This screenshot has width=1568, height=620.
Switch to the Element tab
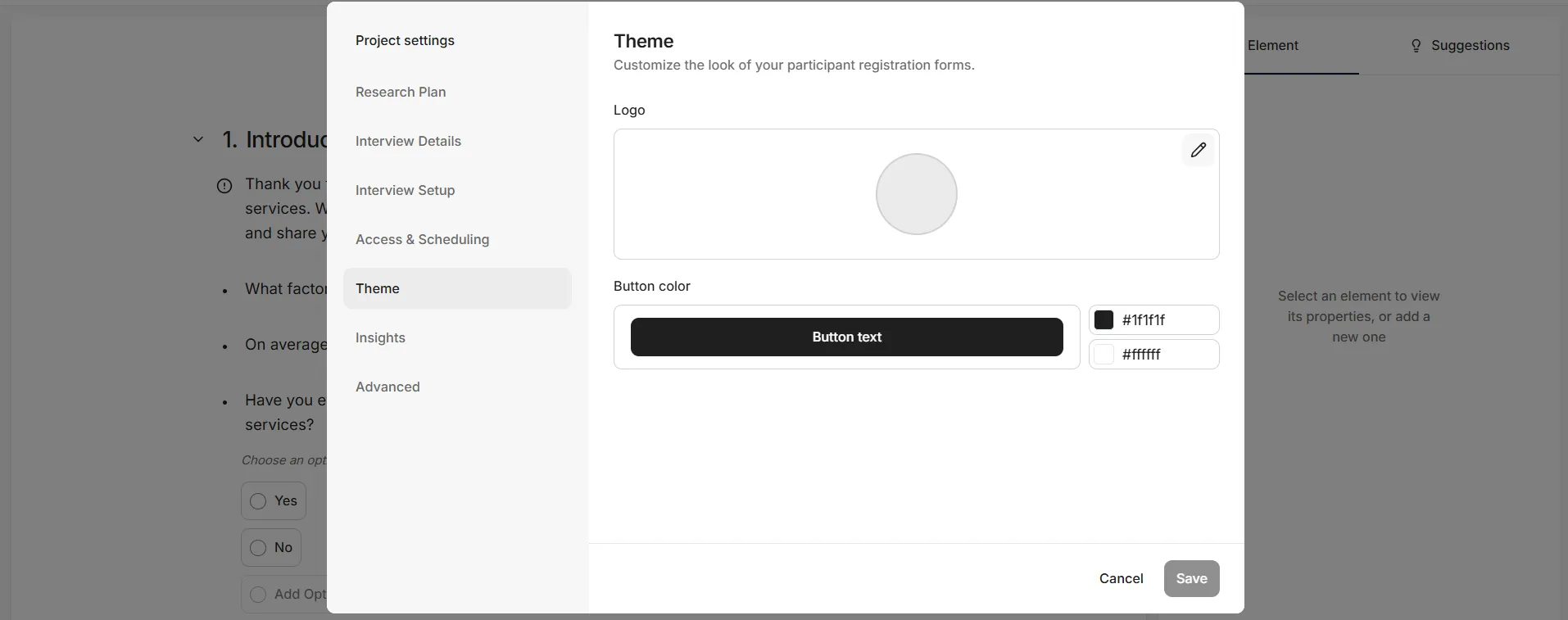pos(1273,46)
